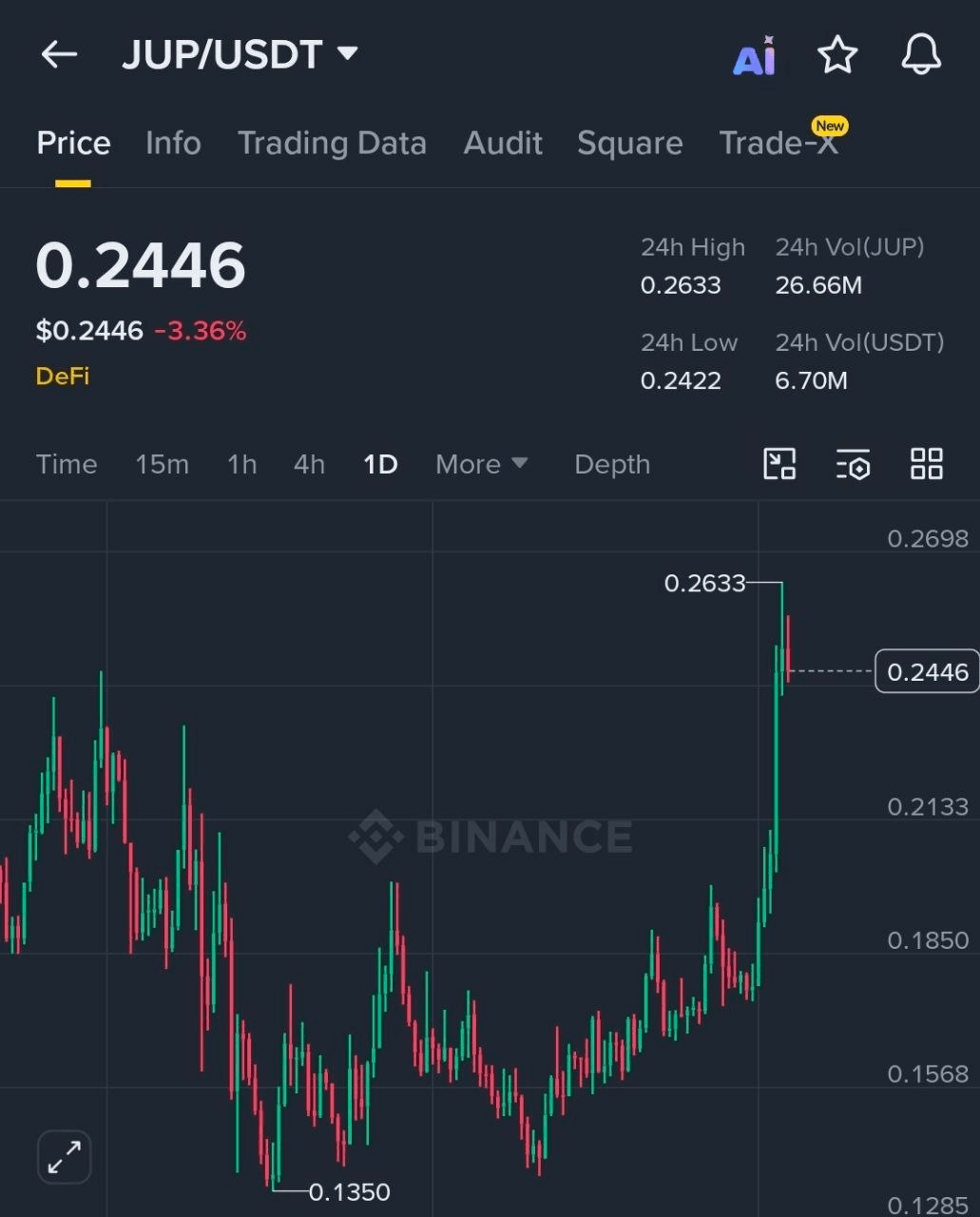The height and width of the screenshot is (1217, 980).
Task: Open the Trading Data tab
Action: click(x=332, y=144)
